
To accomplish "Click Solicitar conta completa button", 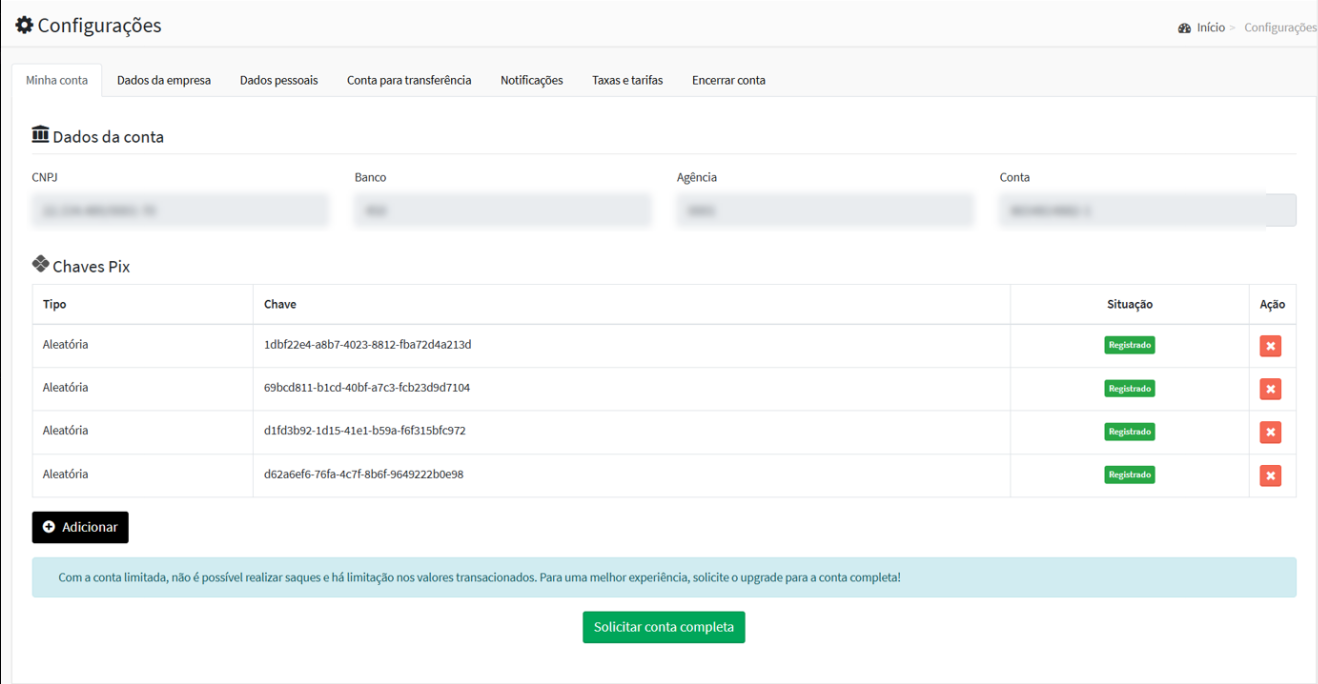I will tap(664, 627).
